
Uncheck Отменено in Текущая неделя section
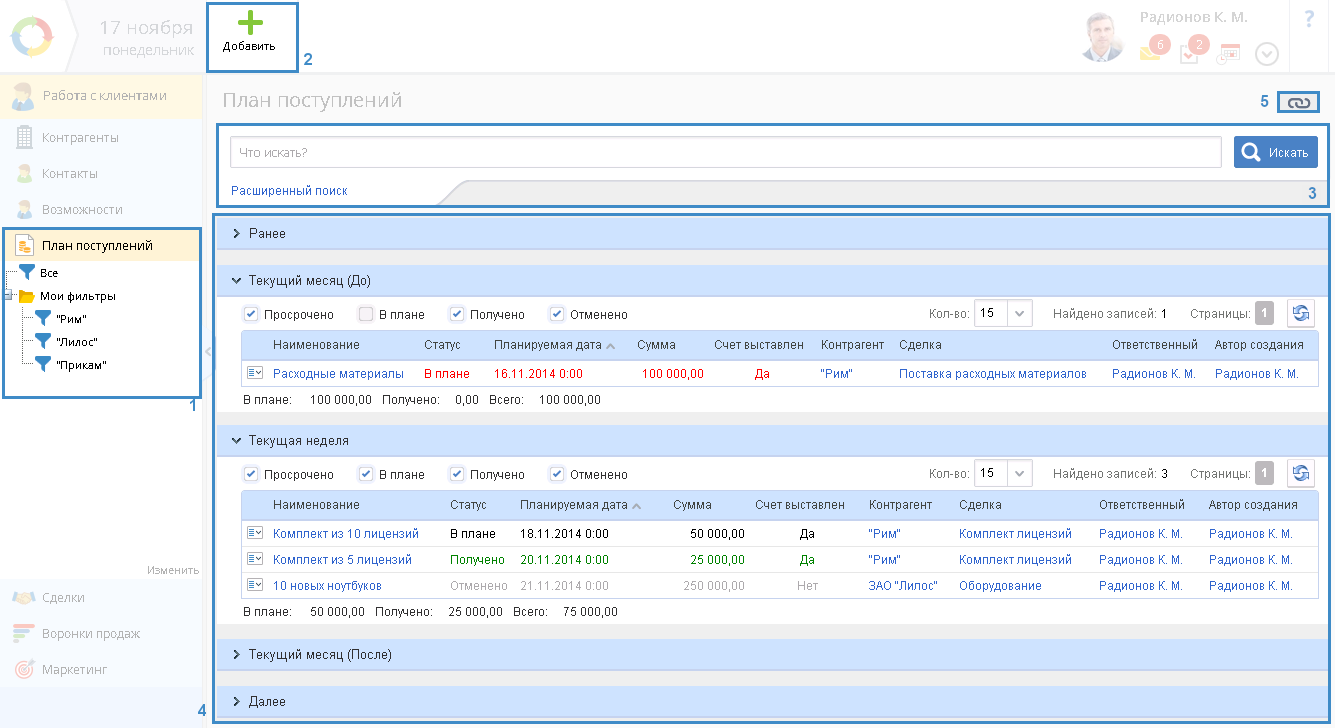tap(557, 475)
